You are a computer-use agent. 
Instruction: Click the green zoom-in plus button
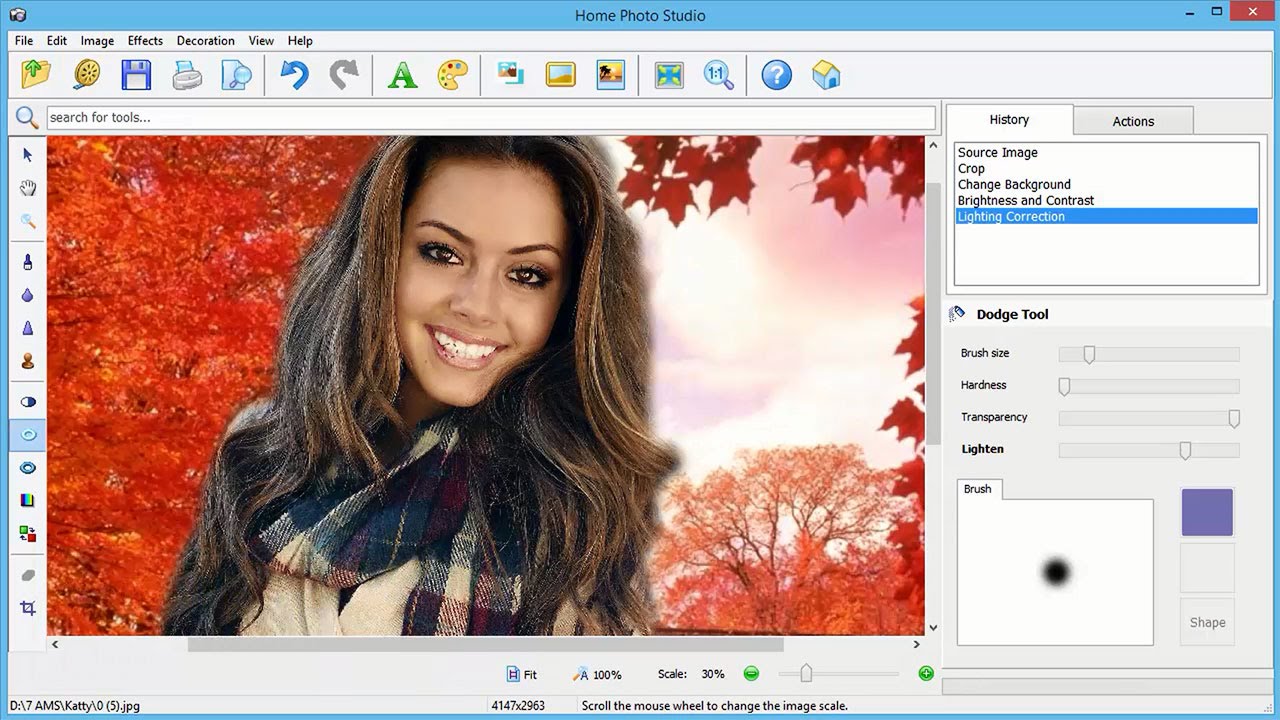click(926, 674)
